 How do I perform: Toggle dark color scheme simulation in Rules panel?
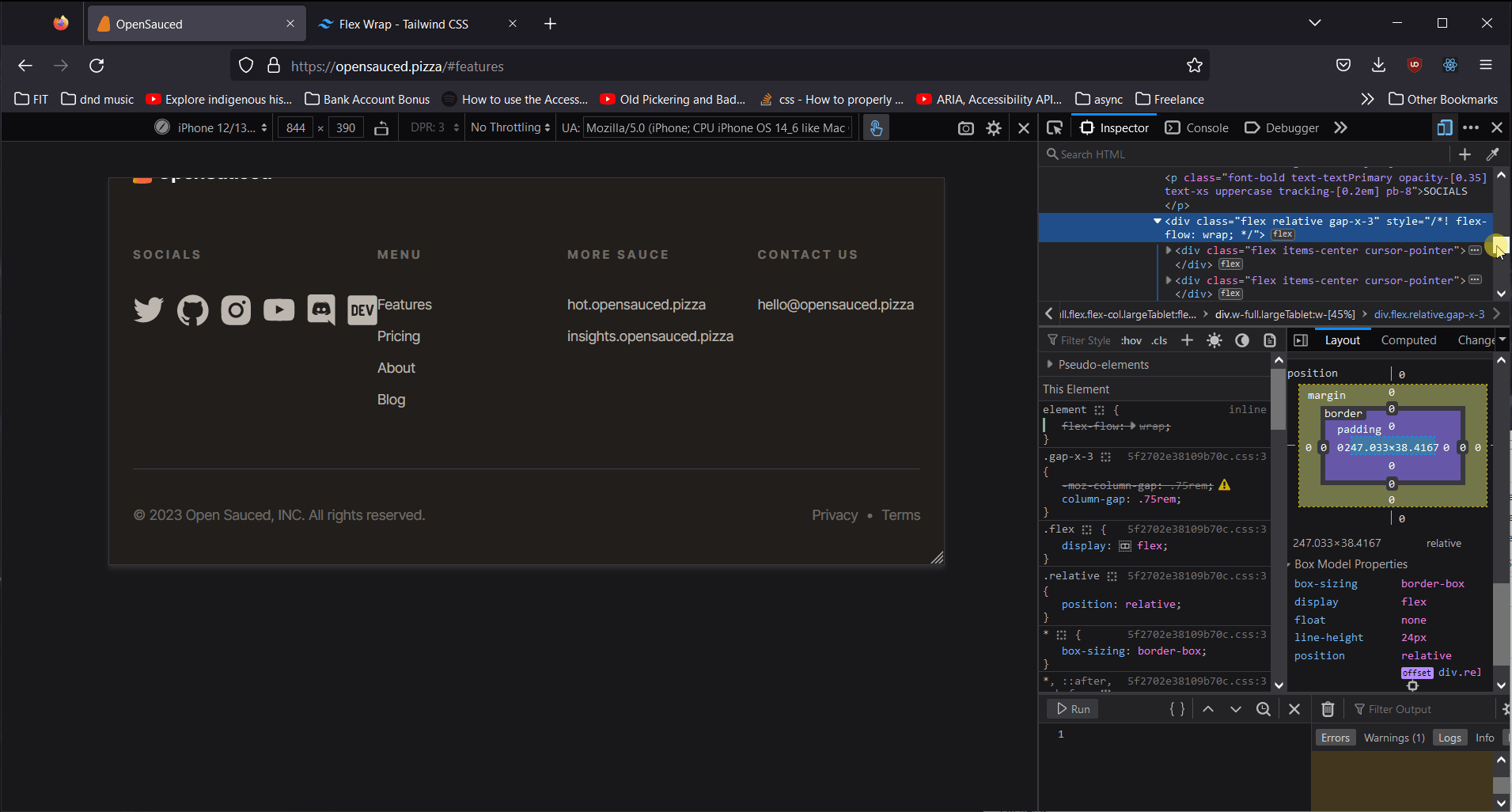pos(1242,340)
